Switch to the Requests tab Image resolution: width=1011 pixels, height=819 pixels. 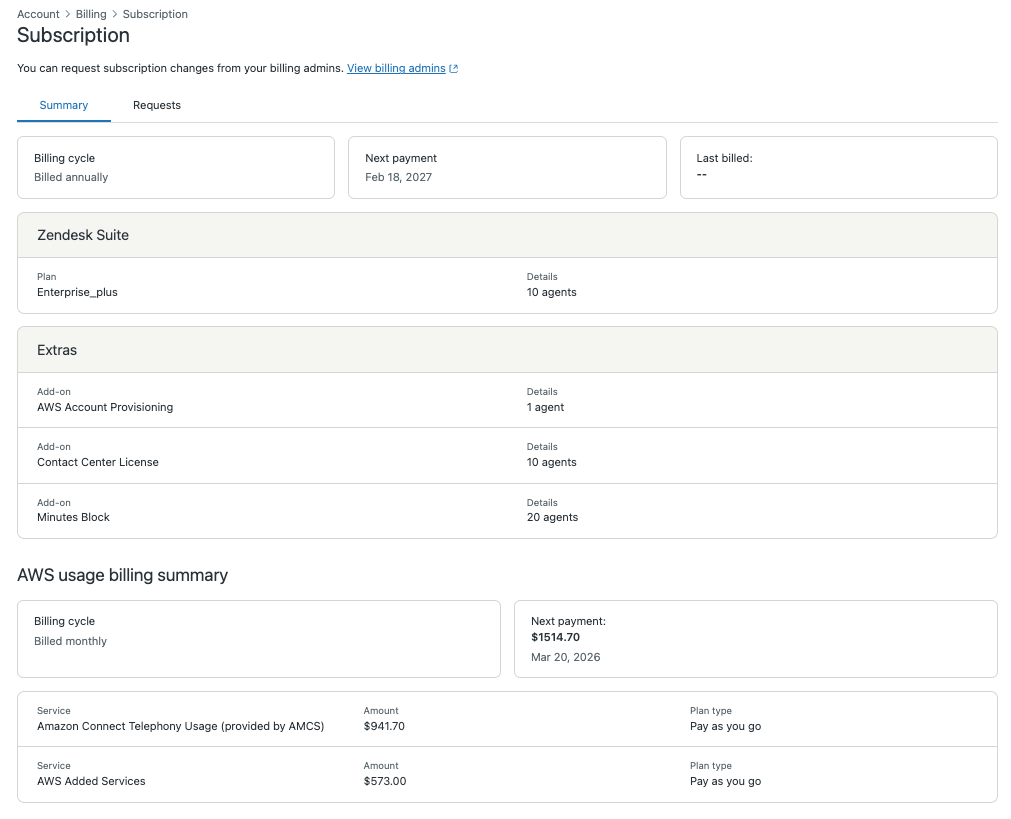[x=157, y=105]
